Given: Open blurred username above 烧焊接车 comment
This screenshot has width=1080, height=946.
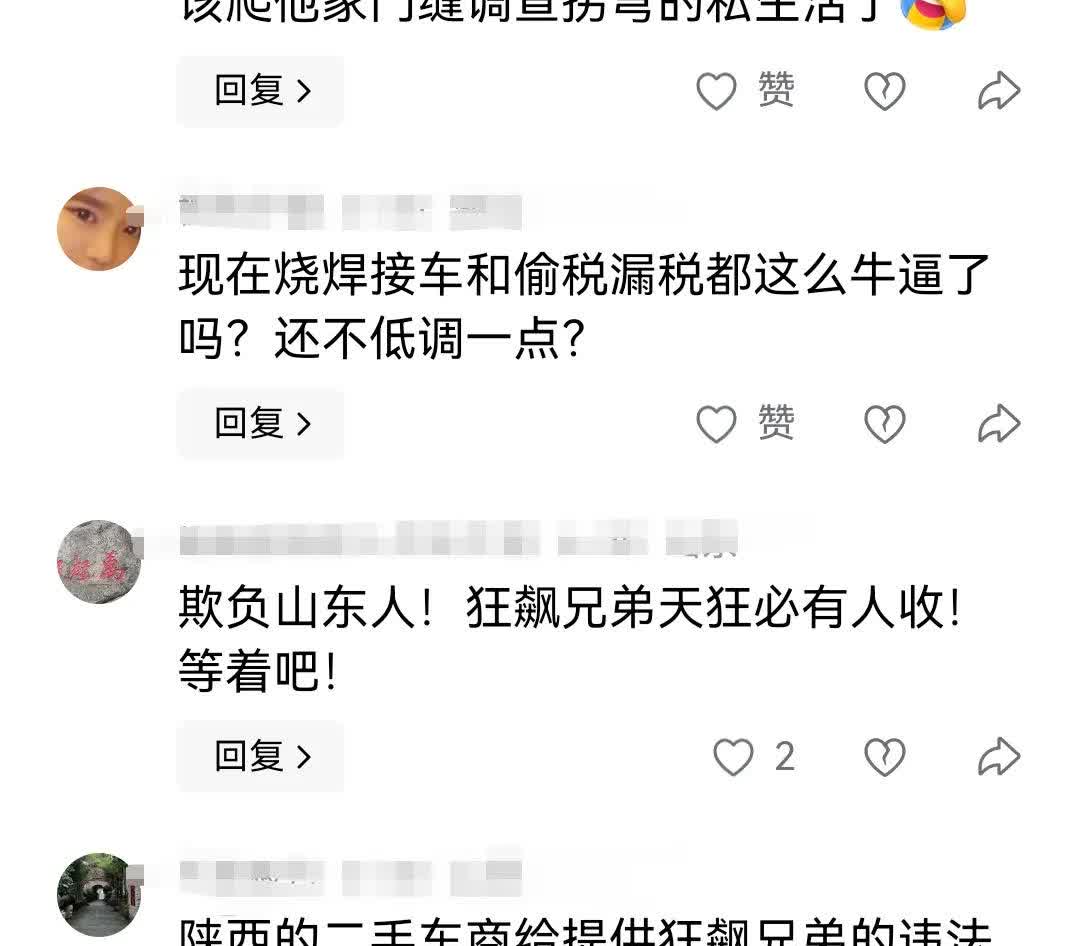Looking at the screenshot, I should pos(350,212).
